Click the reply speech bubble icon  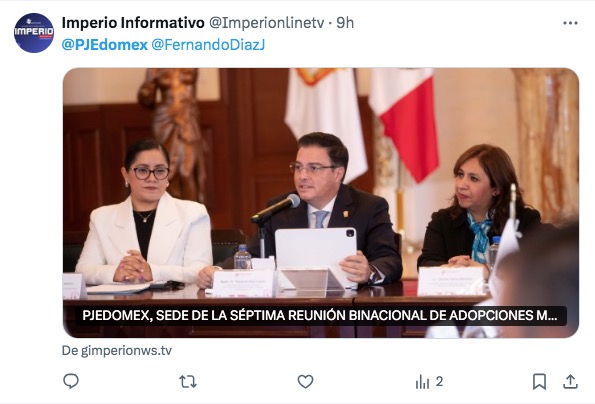71,381
